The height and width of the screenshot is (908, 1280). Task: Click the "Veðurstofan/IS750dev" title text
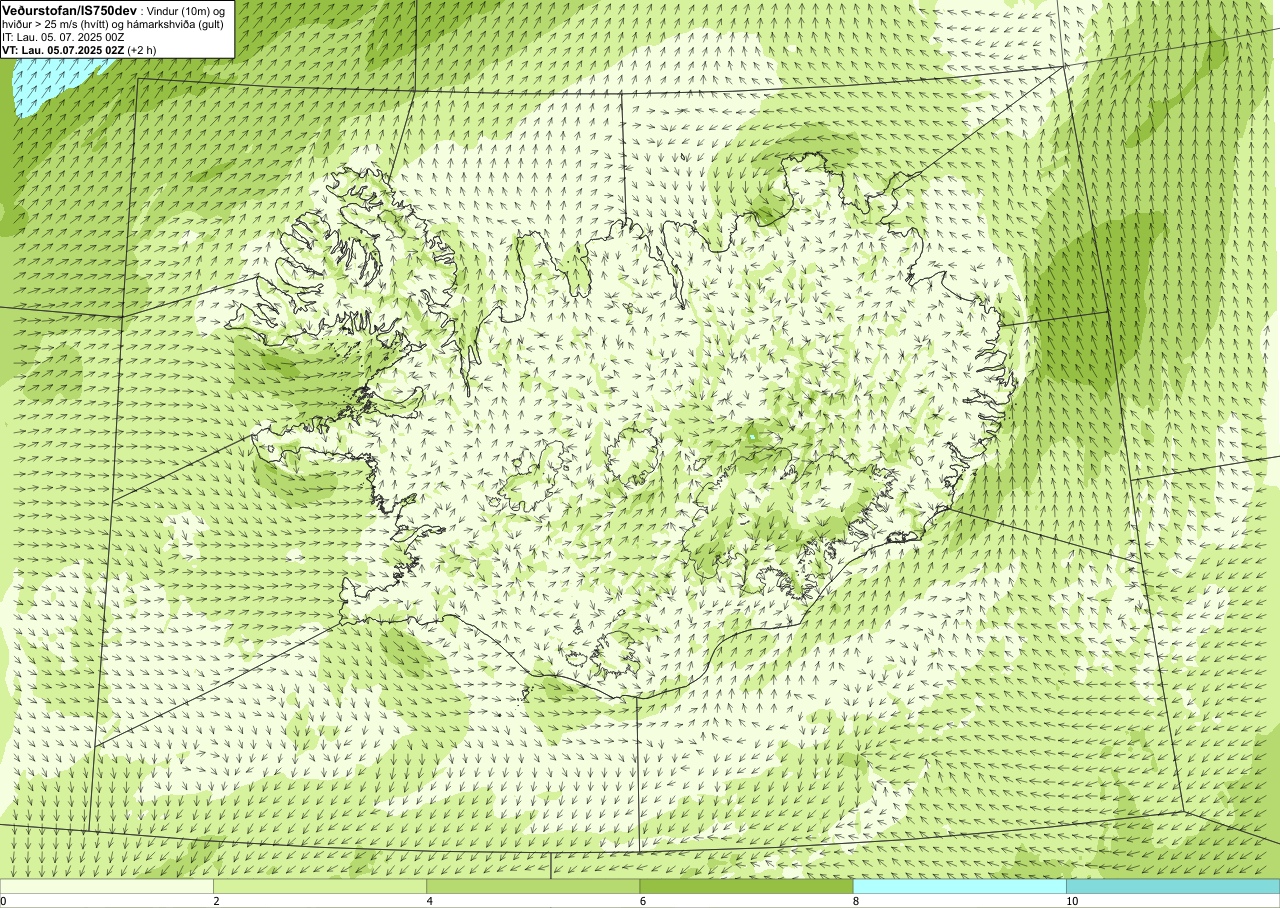70,9
